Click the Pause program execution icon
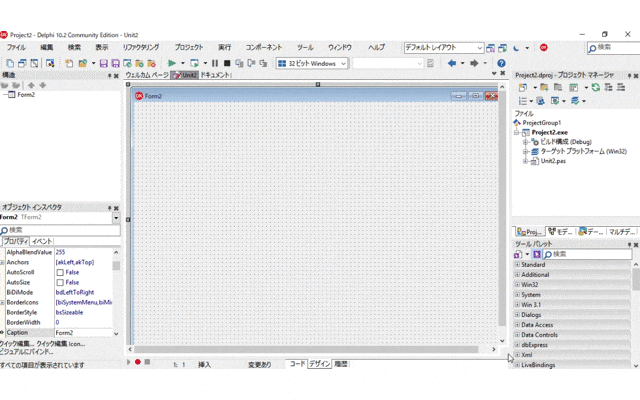This screenshot has height=400, width=640. pyautogui.click(x=215, y=63)
